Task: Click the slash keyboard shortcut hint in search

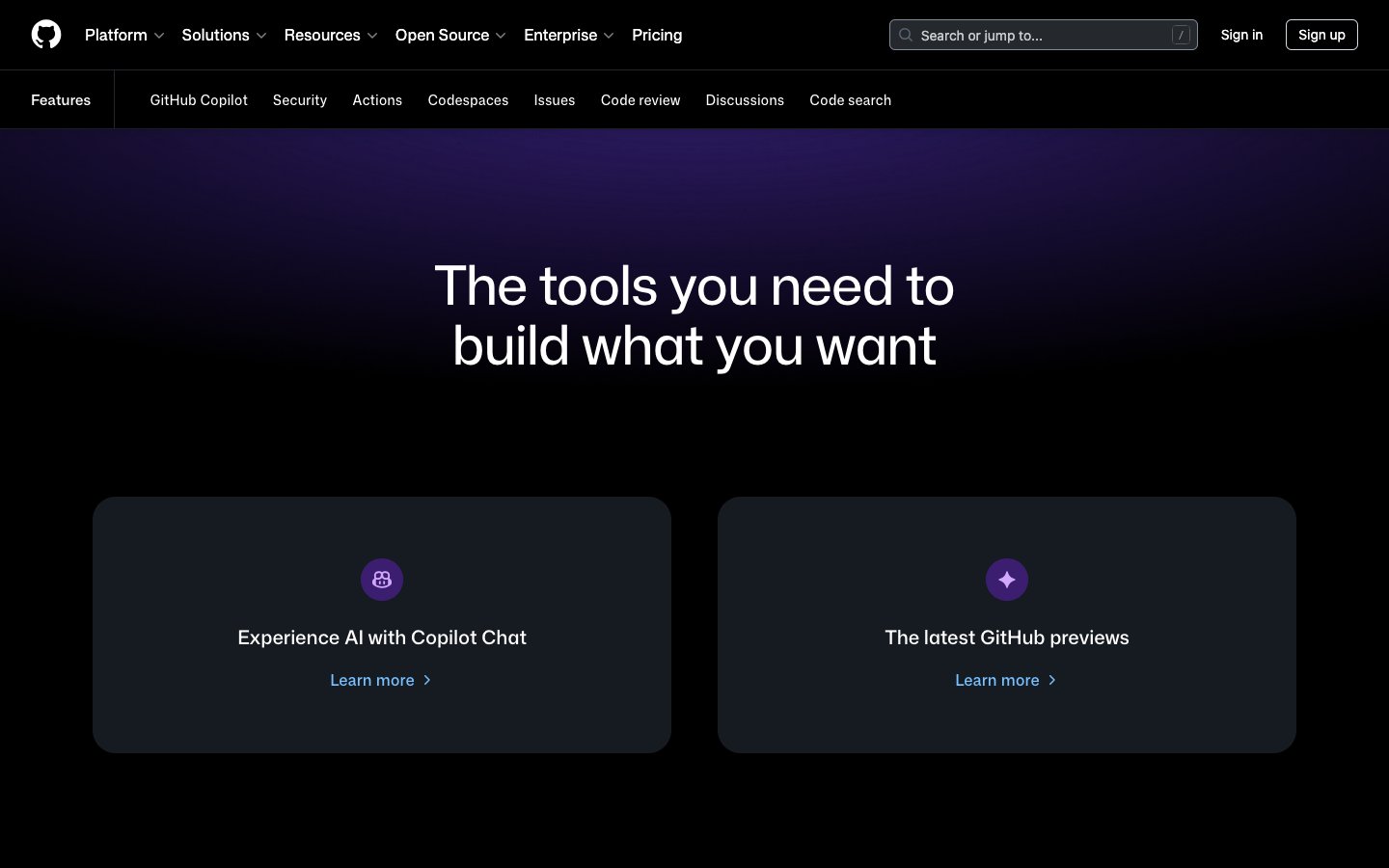Action: point(1182,34)
